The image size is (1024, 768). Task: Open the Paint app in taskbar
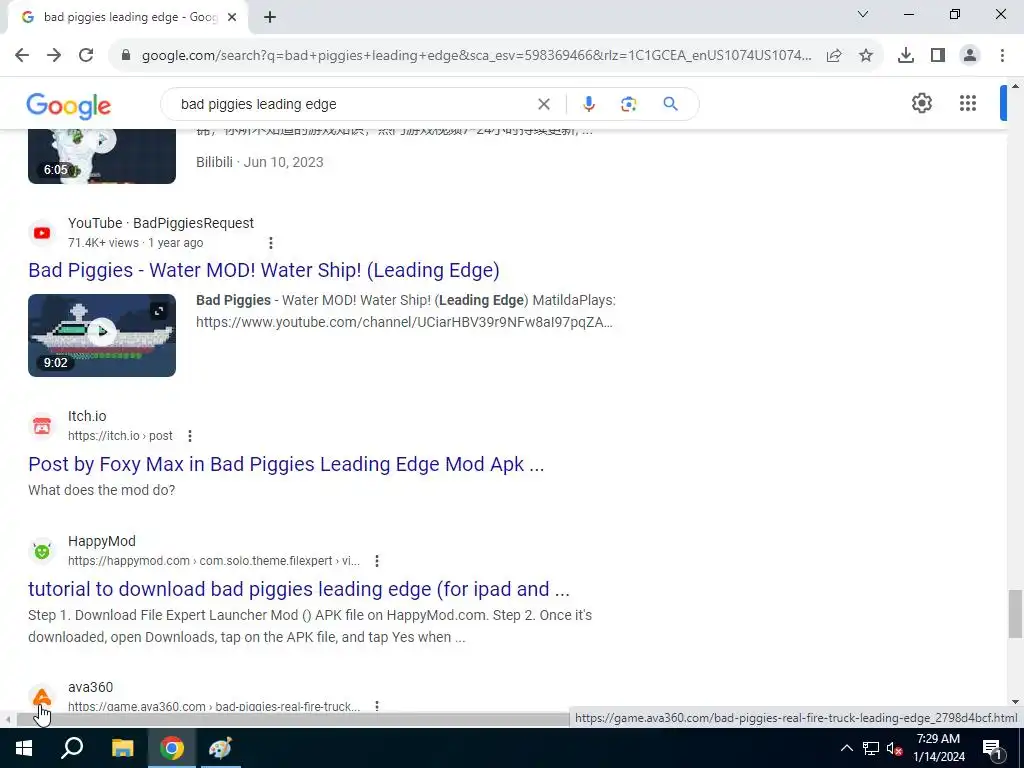[x=221, y=748]
